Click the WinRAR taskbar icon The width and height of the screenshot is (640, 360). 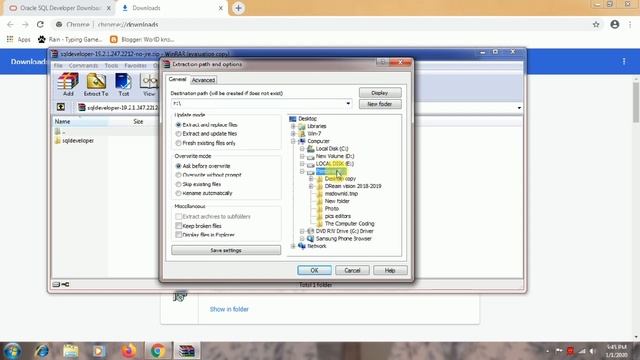187,351
